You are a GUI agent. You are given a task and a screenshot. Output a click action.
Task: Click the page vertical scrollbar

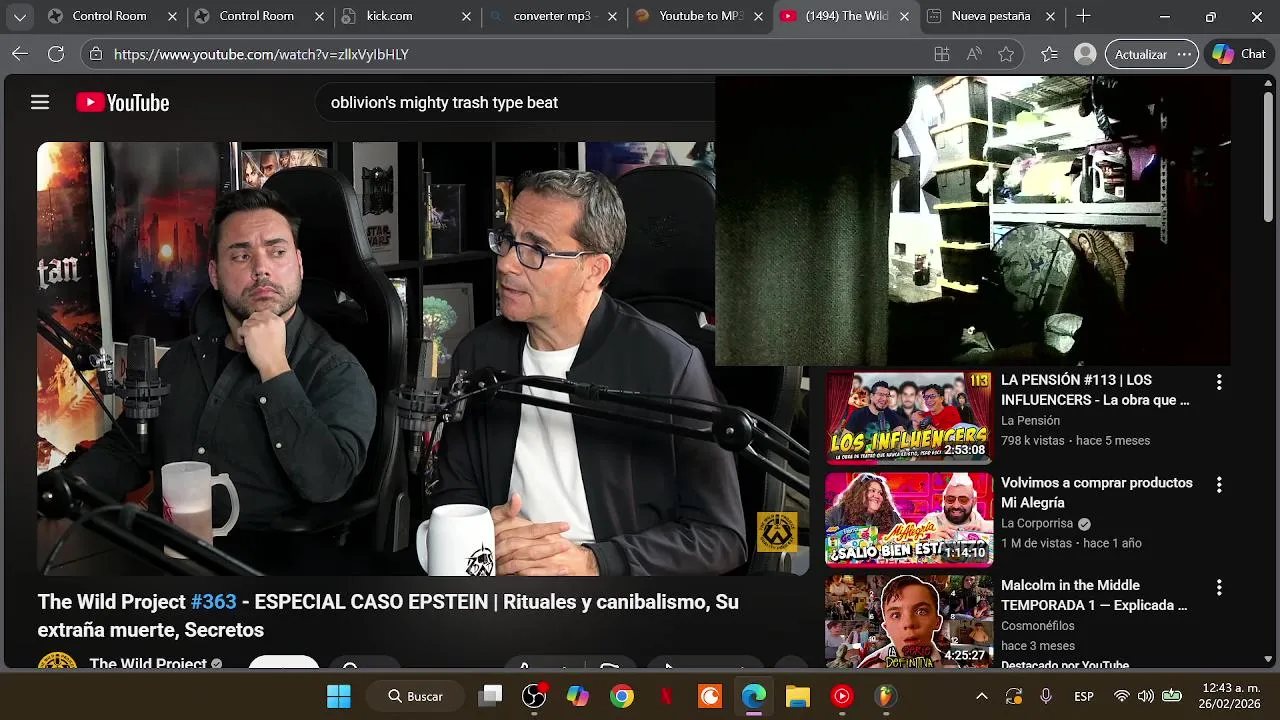[1269, 156]
